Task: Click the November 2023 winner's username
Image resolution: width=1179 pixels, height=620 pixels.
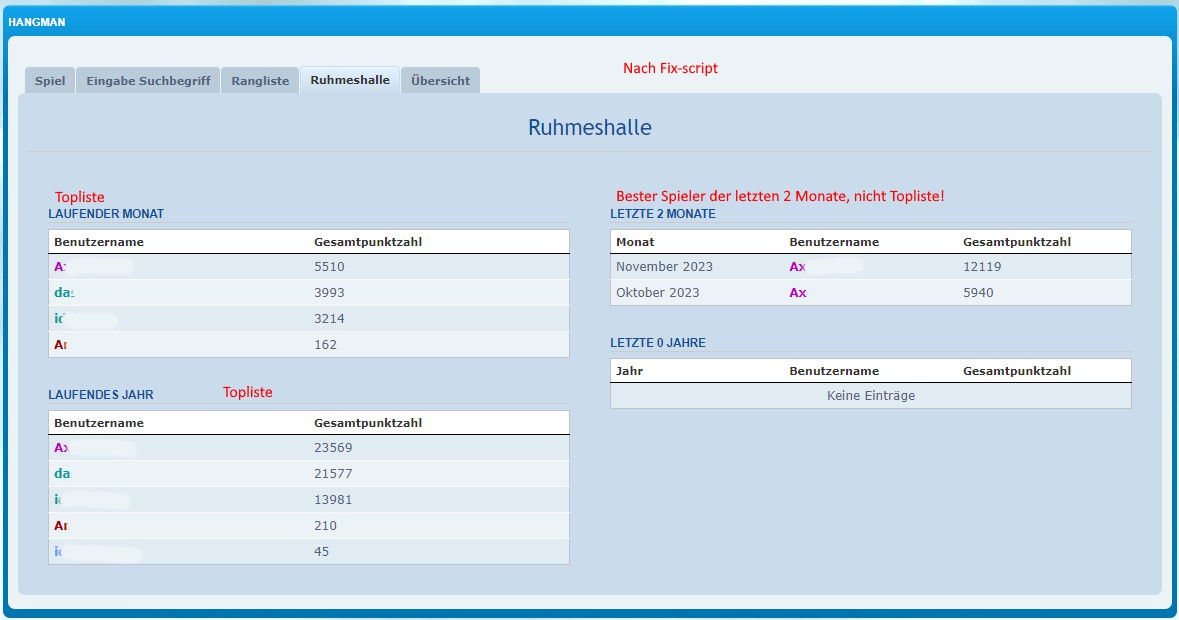Action: (798, 267)
